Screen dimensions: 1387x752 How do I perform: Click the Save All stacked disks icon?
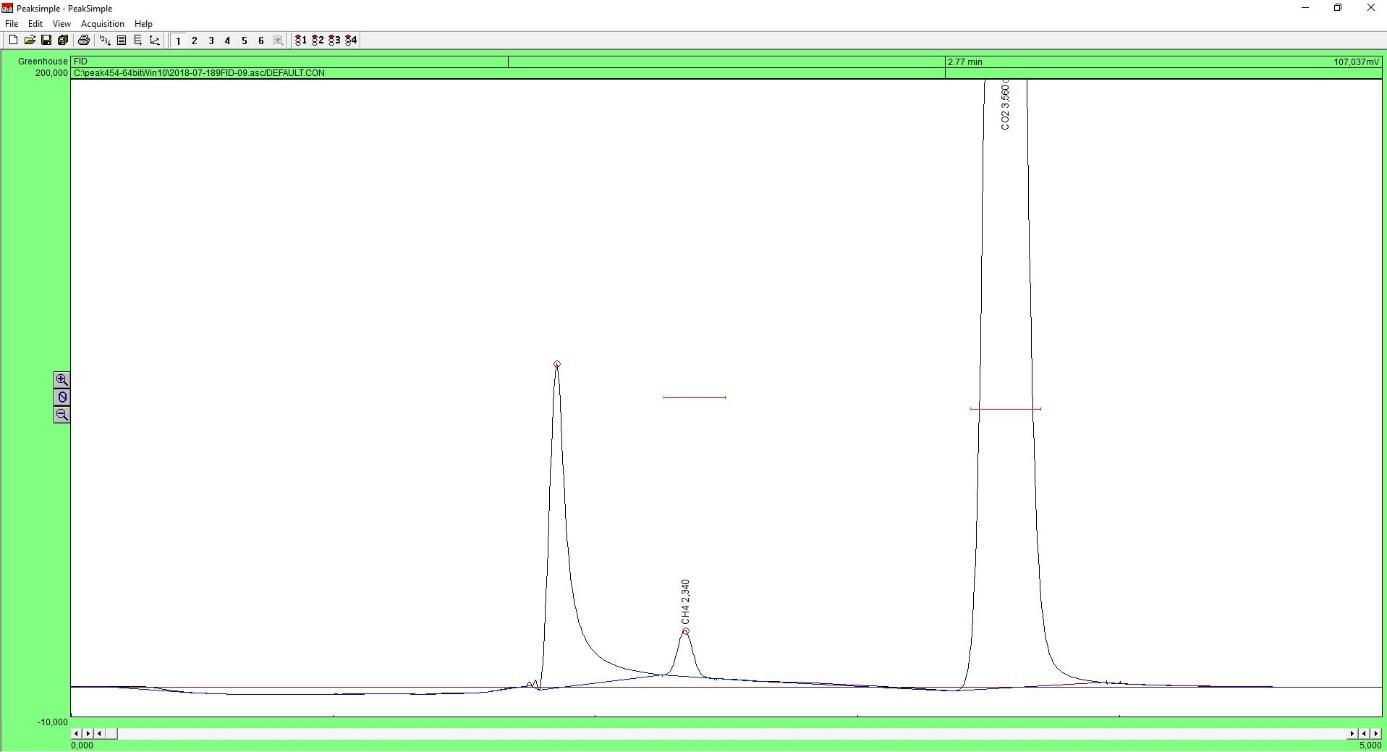point(62,40)
